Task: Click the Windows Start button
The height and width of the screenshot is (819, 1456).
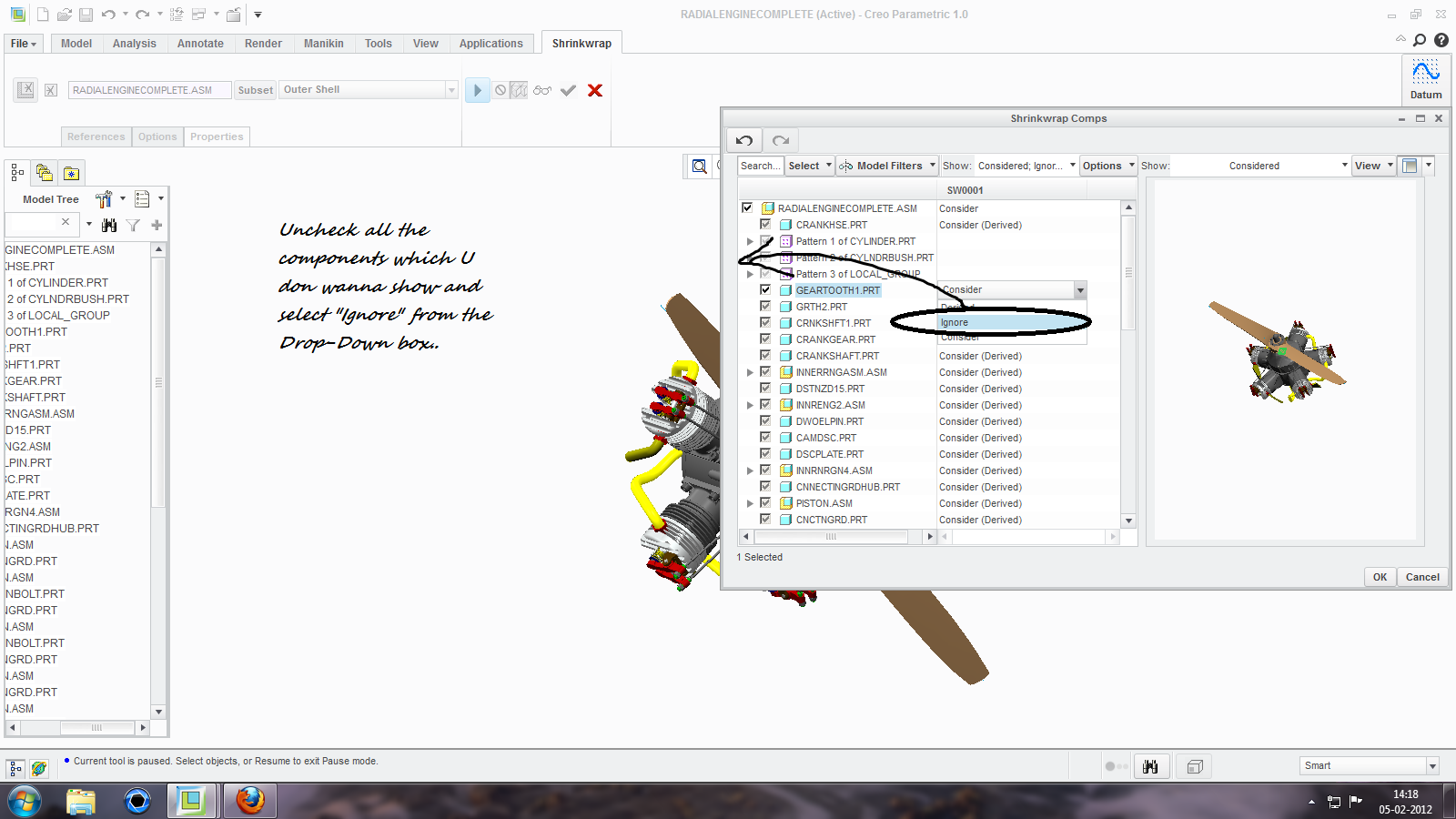Action: pyautogui.click(x=25, y=802)
